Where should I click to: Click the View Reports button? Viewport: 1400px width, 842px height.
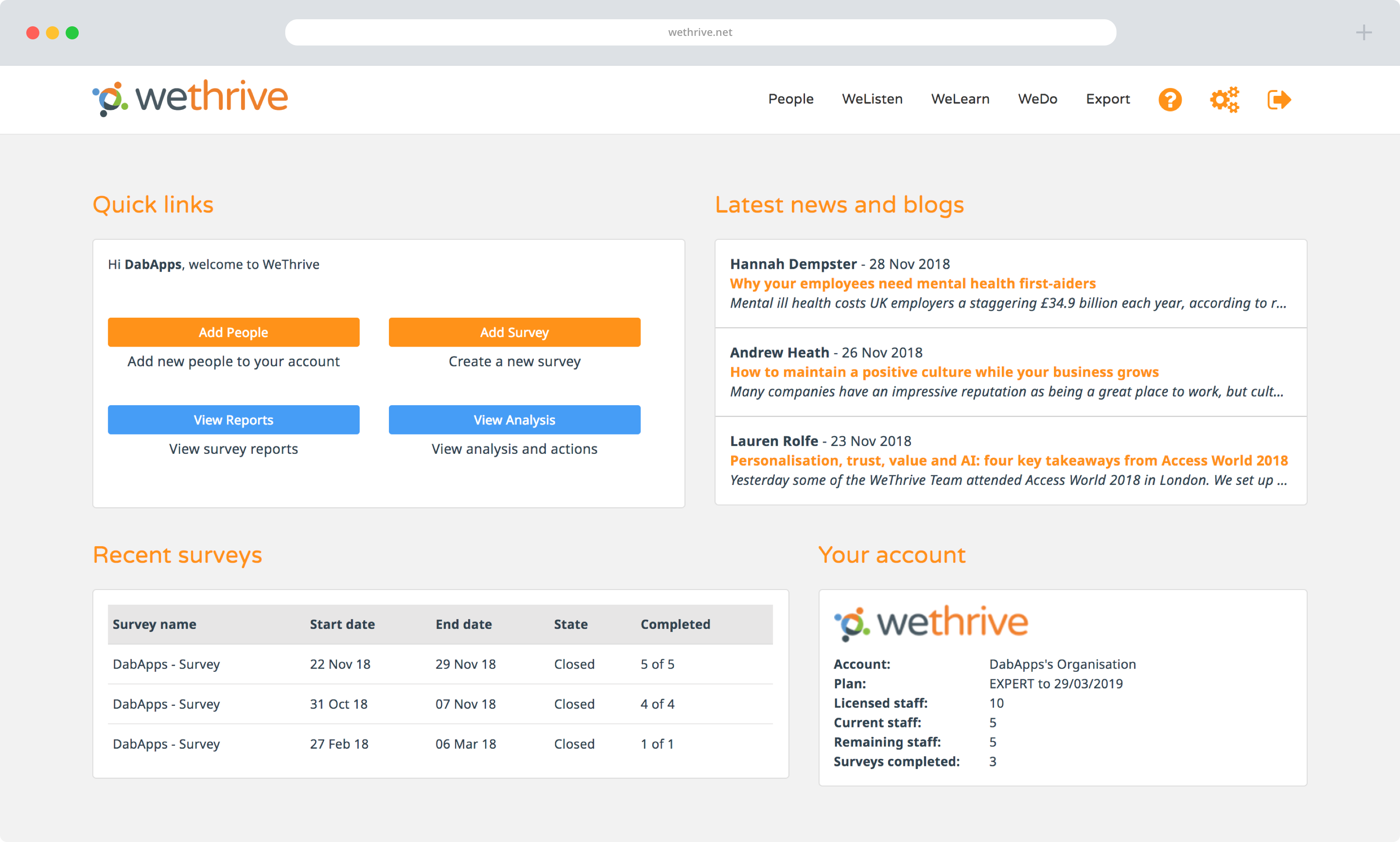(234, 420)
